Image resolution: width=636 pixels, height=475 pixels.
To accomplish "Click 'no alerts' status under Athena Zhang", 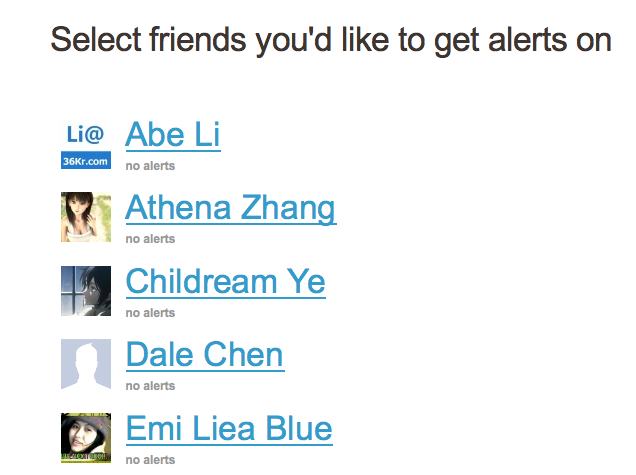I will click(150, 239).
